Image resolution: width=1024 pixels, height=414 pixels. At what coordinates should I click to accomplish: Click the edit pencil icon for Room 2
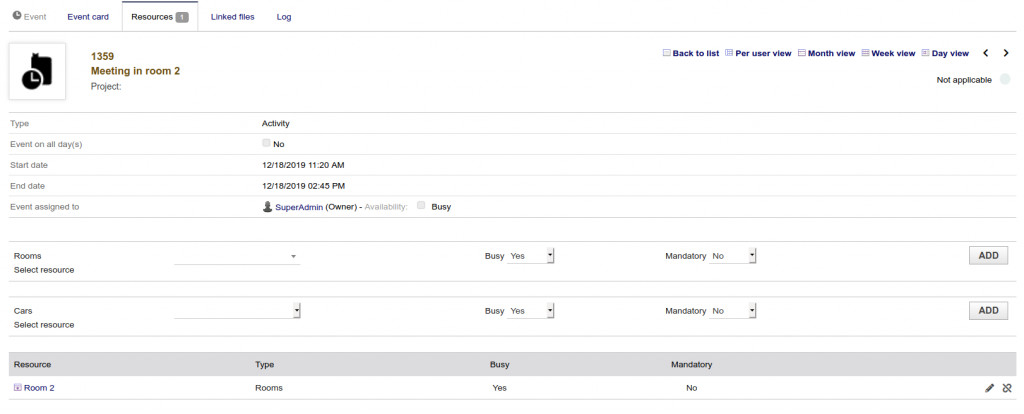pyautogui.click(x=989, y=387)
